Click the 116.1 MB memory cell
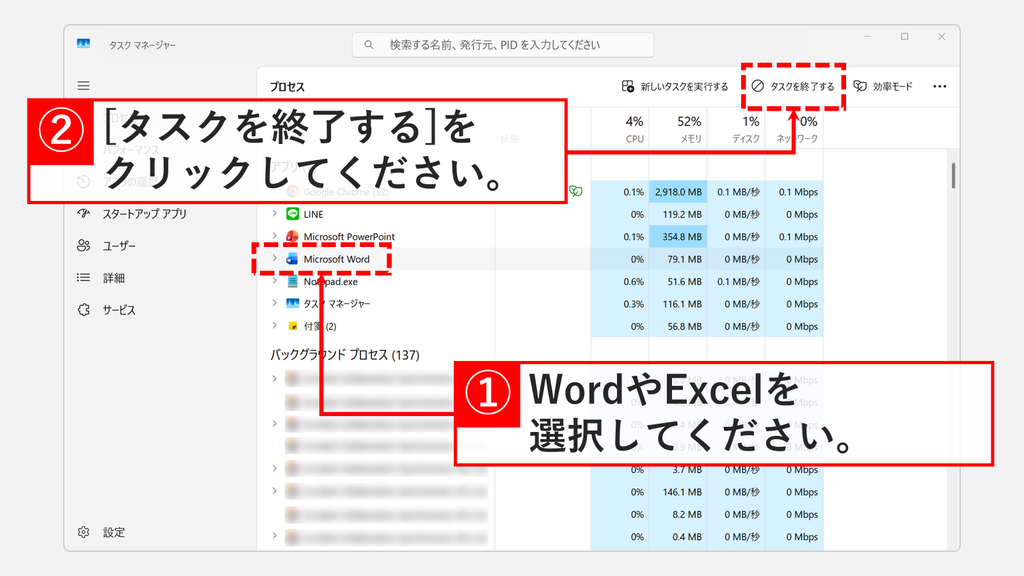Screen dimensions: 1024x576 (678, 304)
